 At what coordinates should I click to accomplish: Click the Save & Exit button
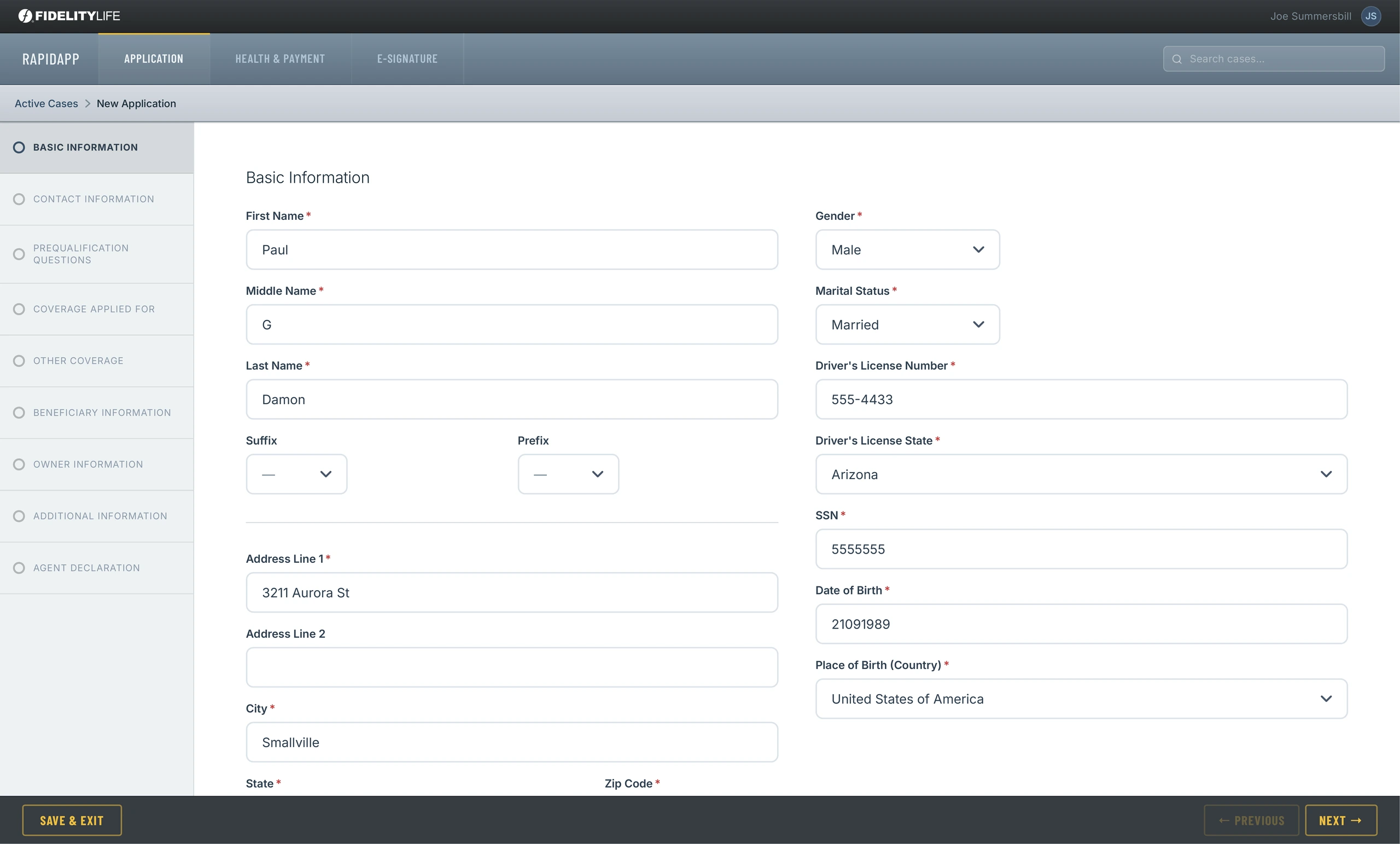click(72, 820)
